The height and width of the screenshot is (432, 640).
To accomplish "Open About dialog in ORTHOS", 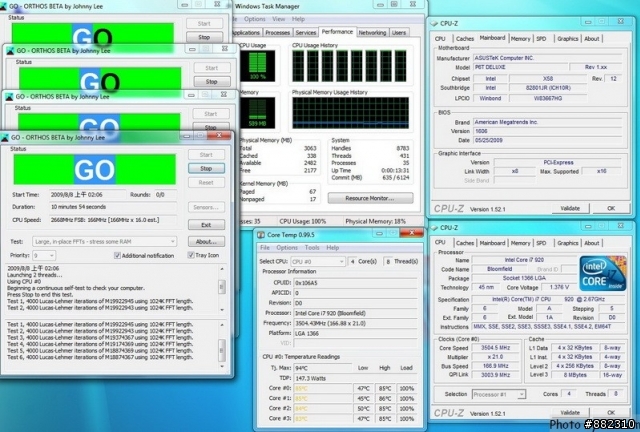I will (x=206, y=242).
